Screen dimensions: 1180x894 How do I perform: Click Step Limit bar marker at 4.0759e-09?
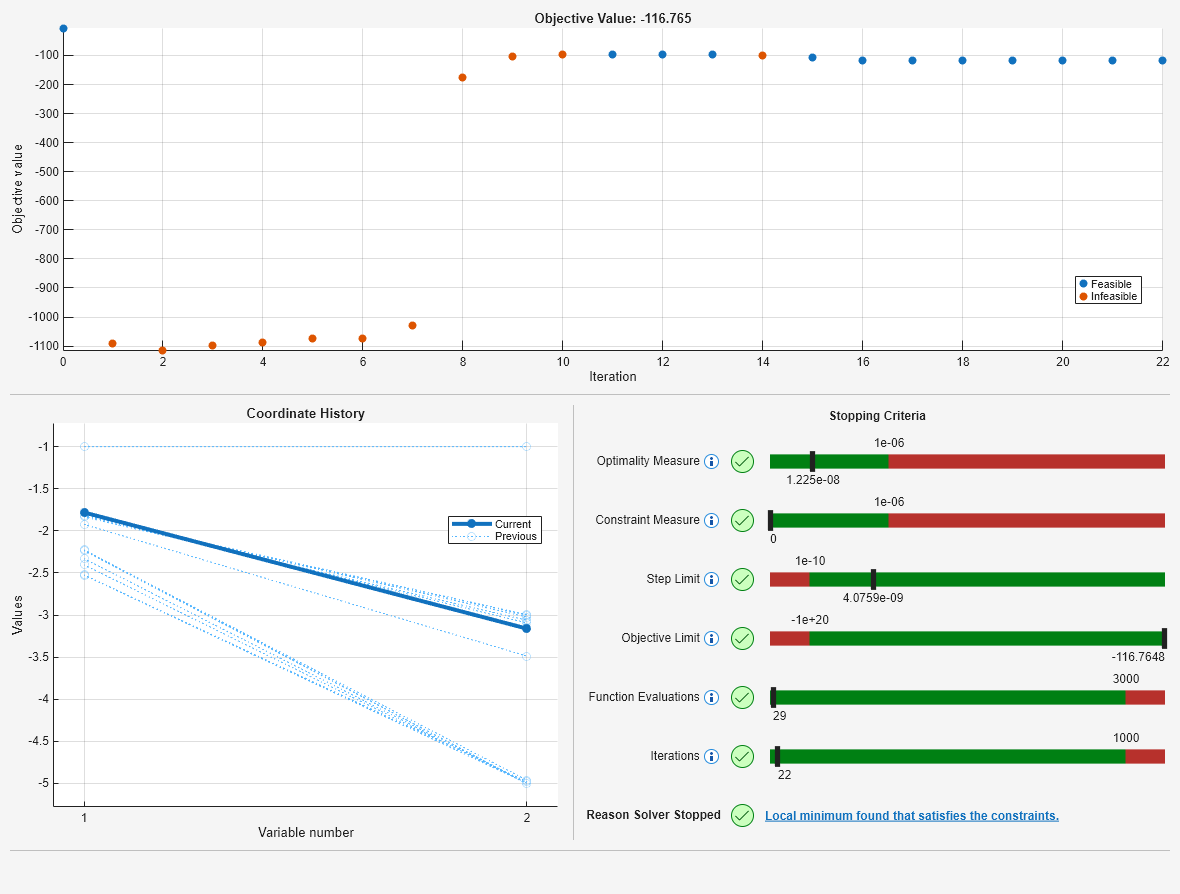click(x=873, y=579)
